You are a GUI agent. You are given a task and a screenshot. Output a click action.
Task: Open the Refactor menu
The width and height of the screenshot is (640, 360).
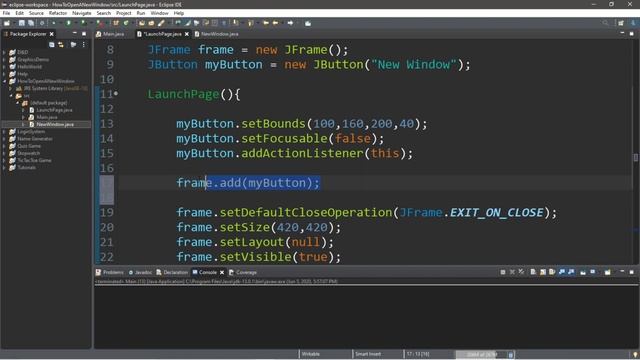[58, 13]
